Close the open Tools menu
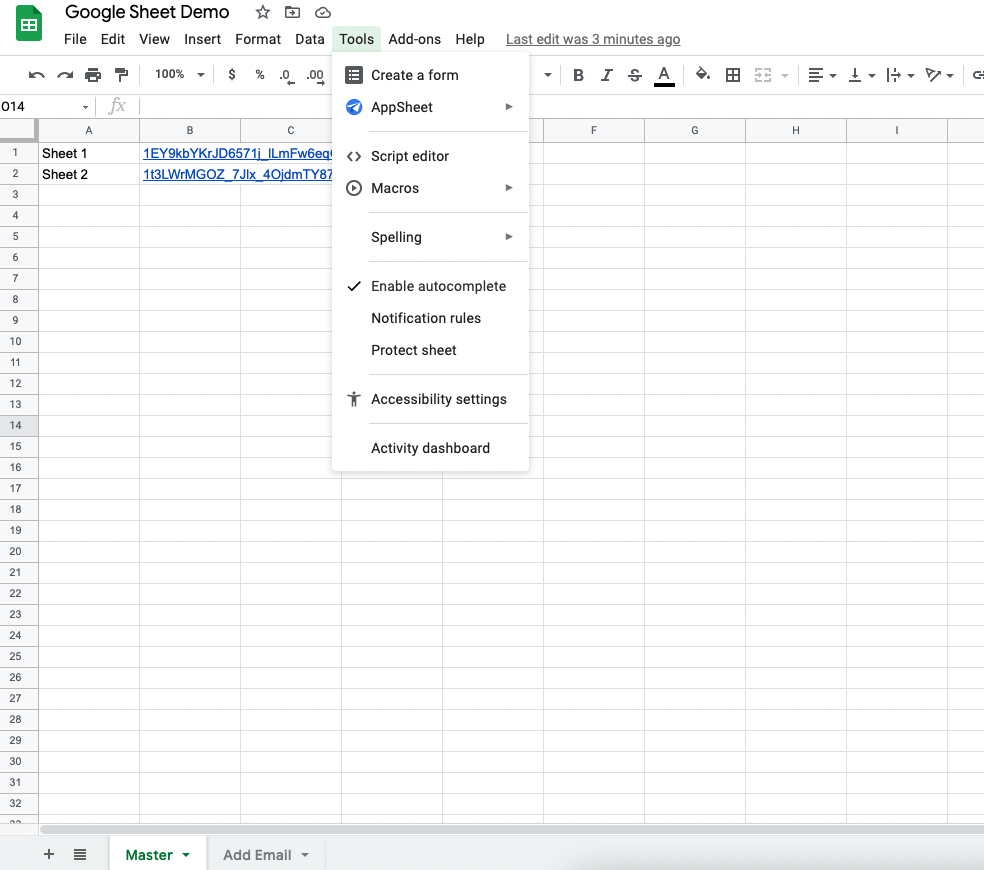 click(x=356, y=39)
